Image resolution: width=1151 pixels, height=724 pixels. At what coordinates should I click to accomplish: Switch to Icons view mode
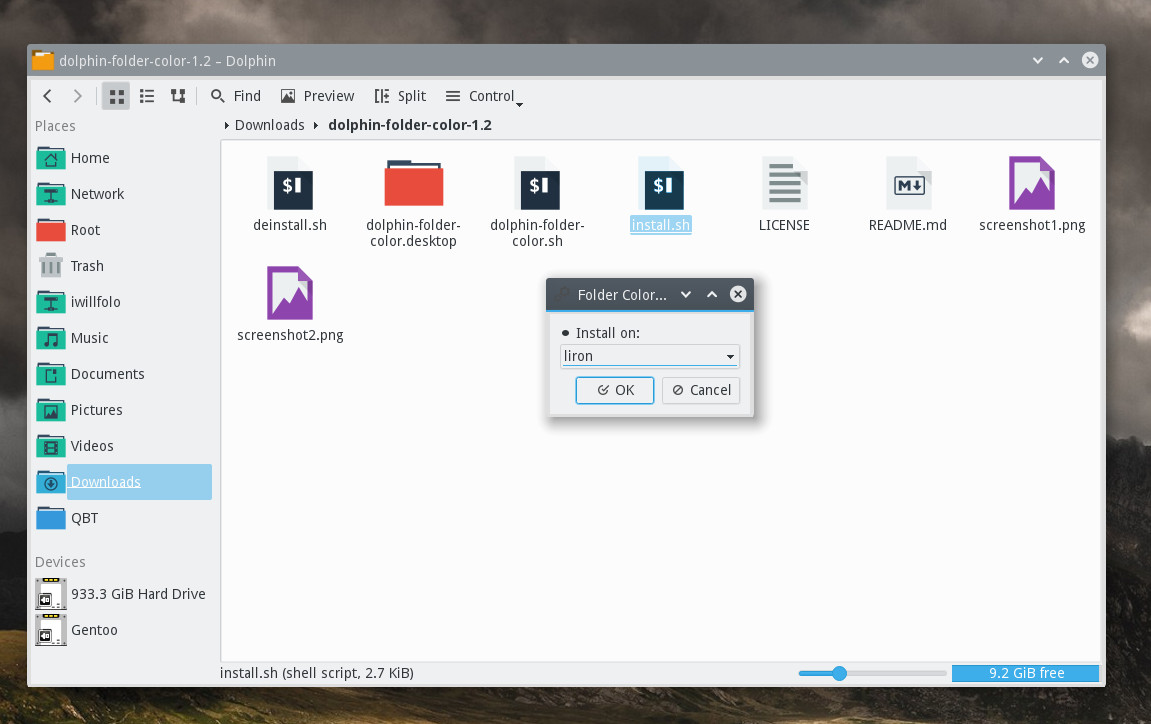coord(116,96)
